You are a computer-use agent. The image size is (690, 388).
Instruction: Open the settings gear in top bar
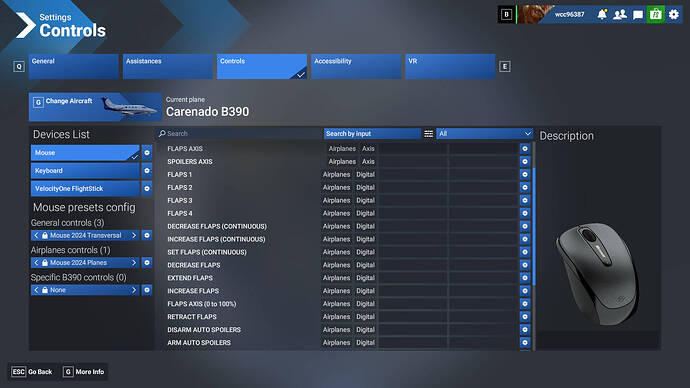tap(674, 15)
